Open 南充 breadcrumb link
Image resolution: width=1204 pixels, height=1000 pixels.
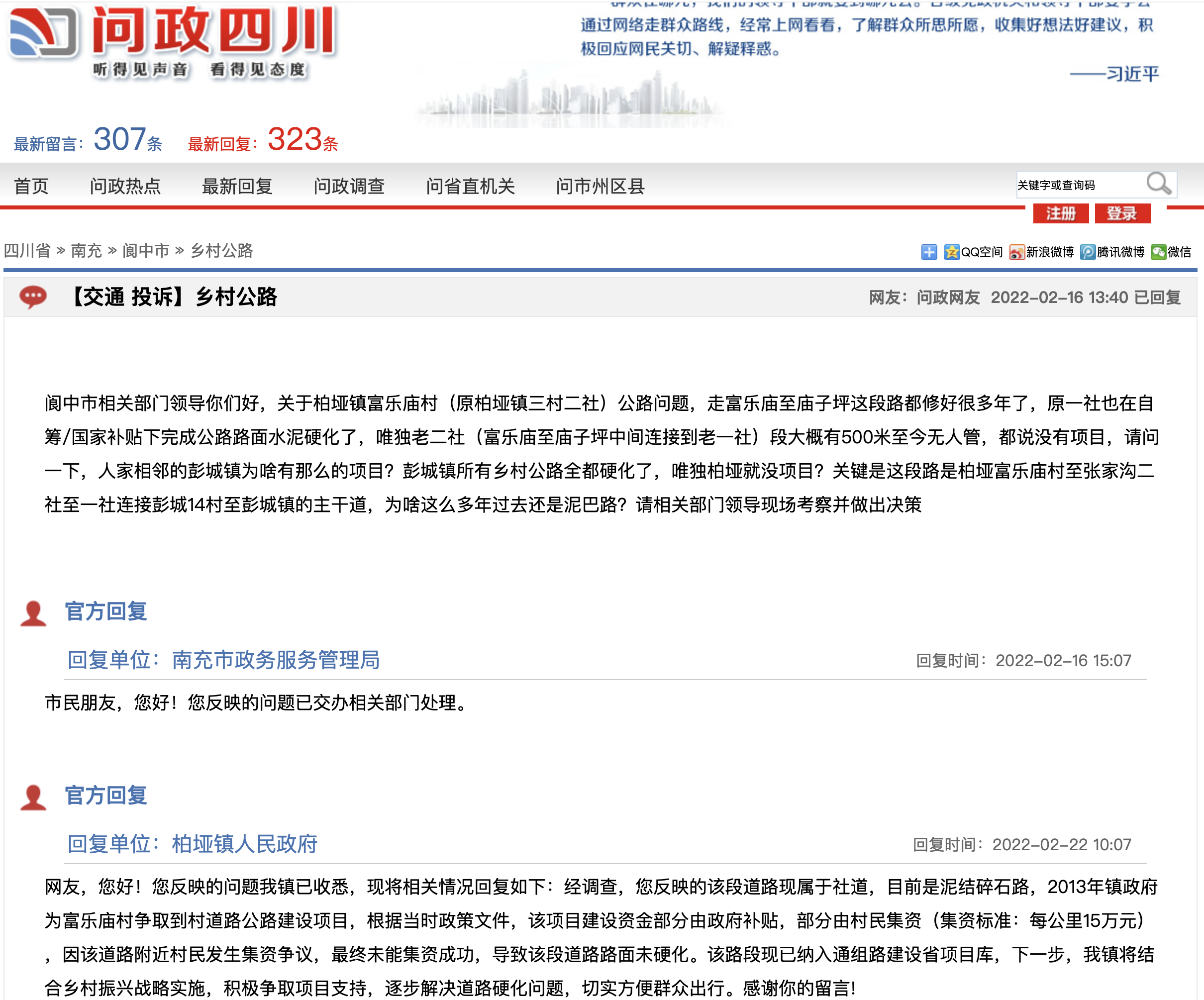coord(87,251)
